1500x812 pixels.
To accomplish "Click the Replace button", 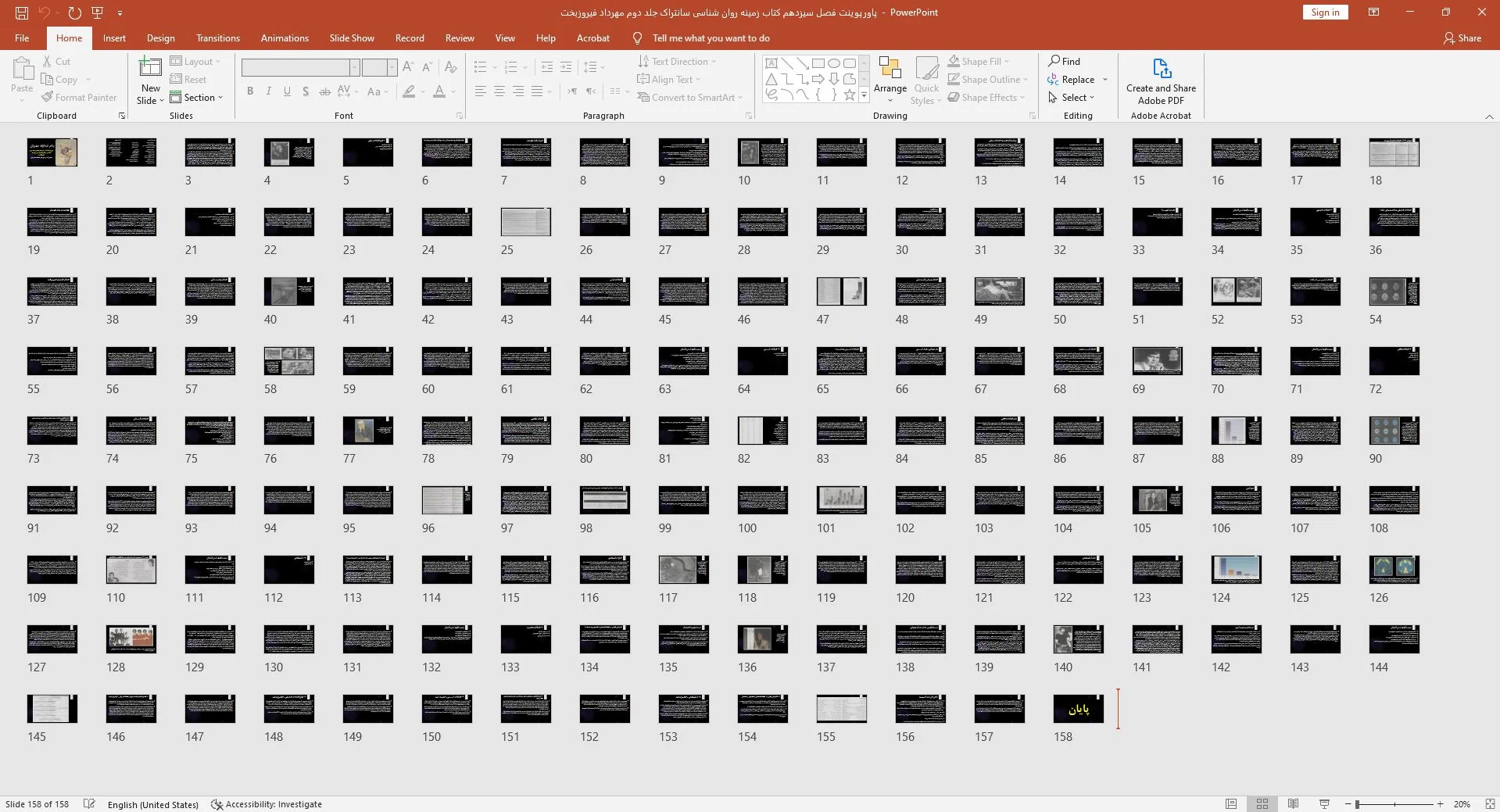I will [x=1070, y=80].
